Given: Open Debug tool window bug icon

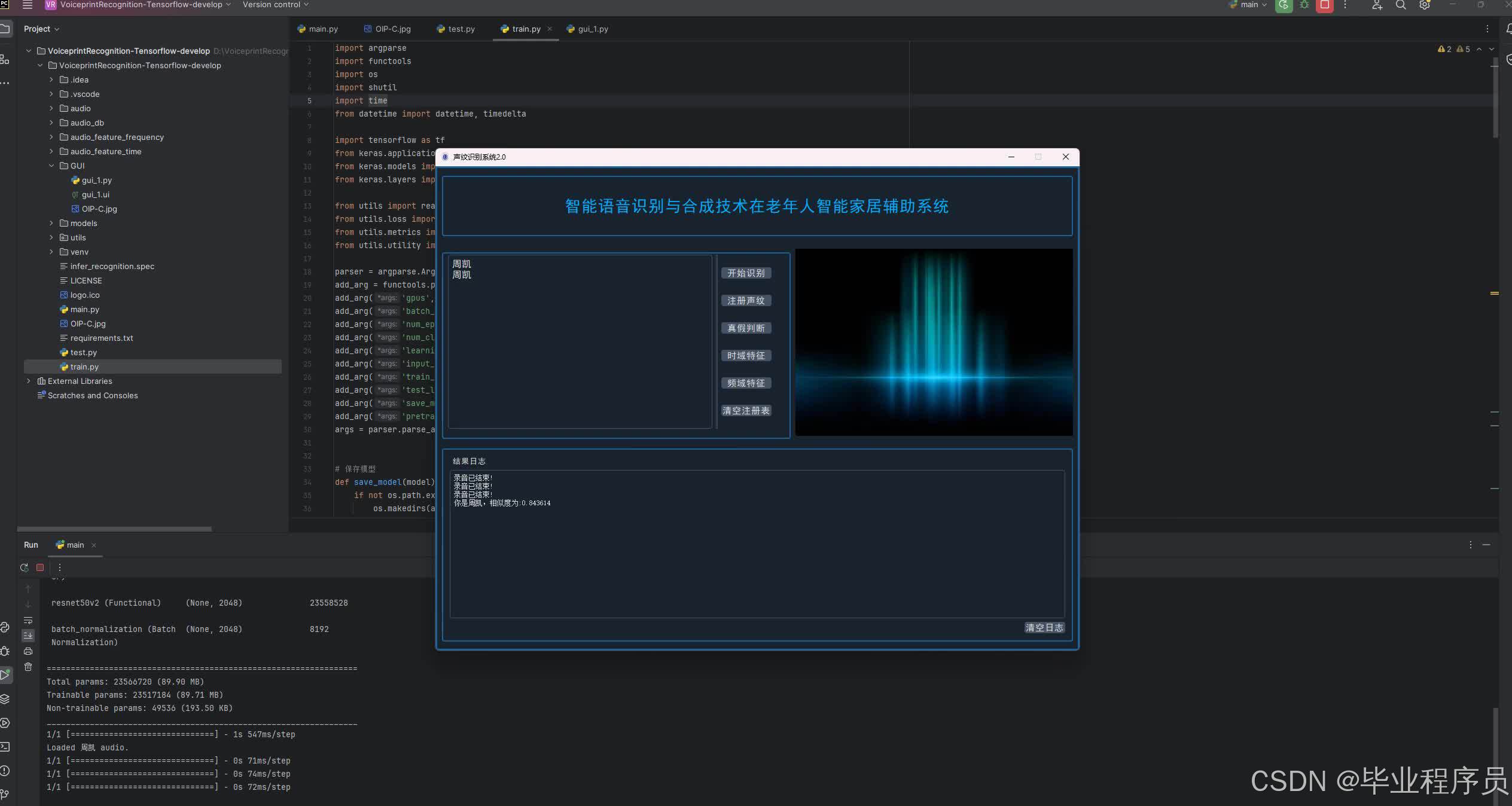Looking at the screenshot, I should pyautogui.click(x=5, y=651).
